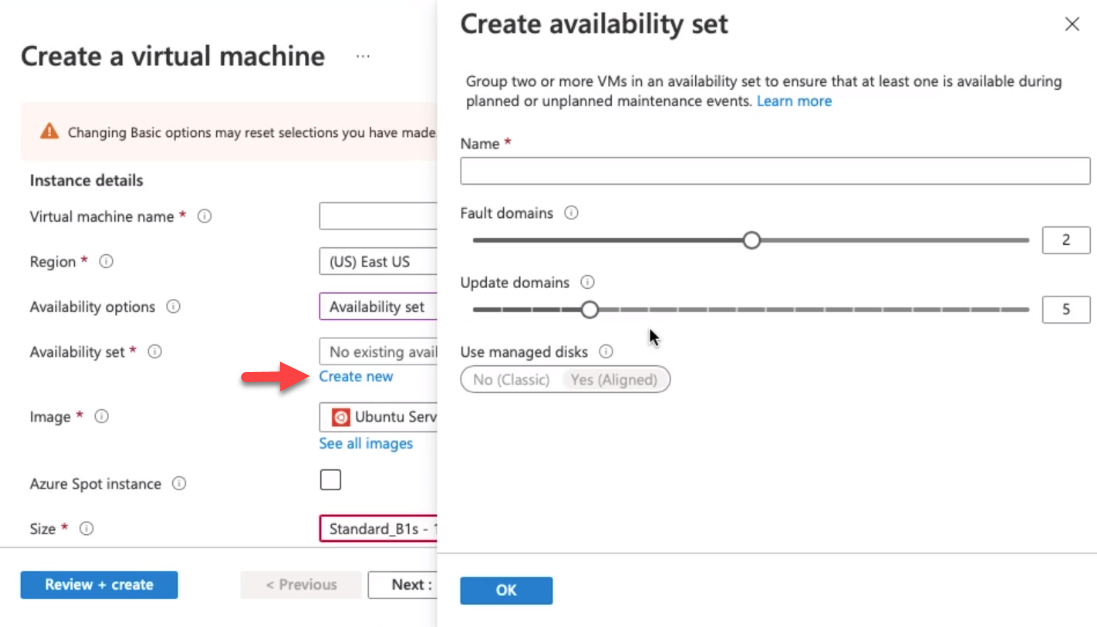The width and height of the screenshot is (1097, 627).
Task: Click the Create new link under Availability set
Action: tap(356, 376)
